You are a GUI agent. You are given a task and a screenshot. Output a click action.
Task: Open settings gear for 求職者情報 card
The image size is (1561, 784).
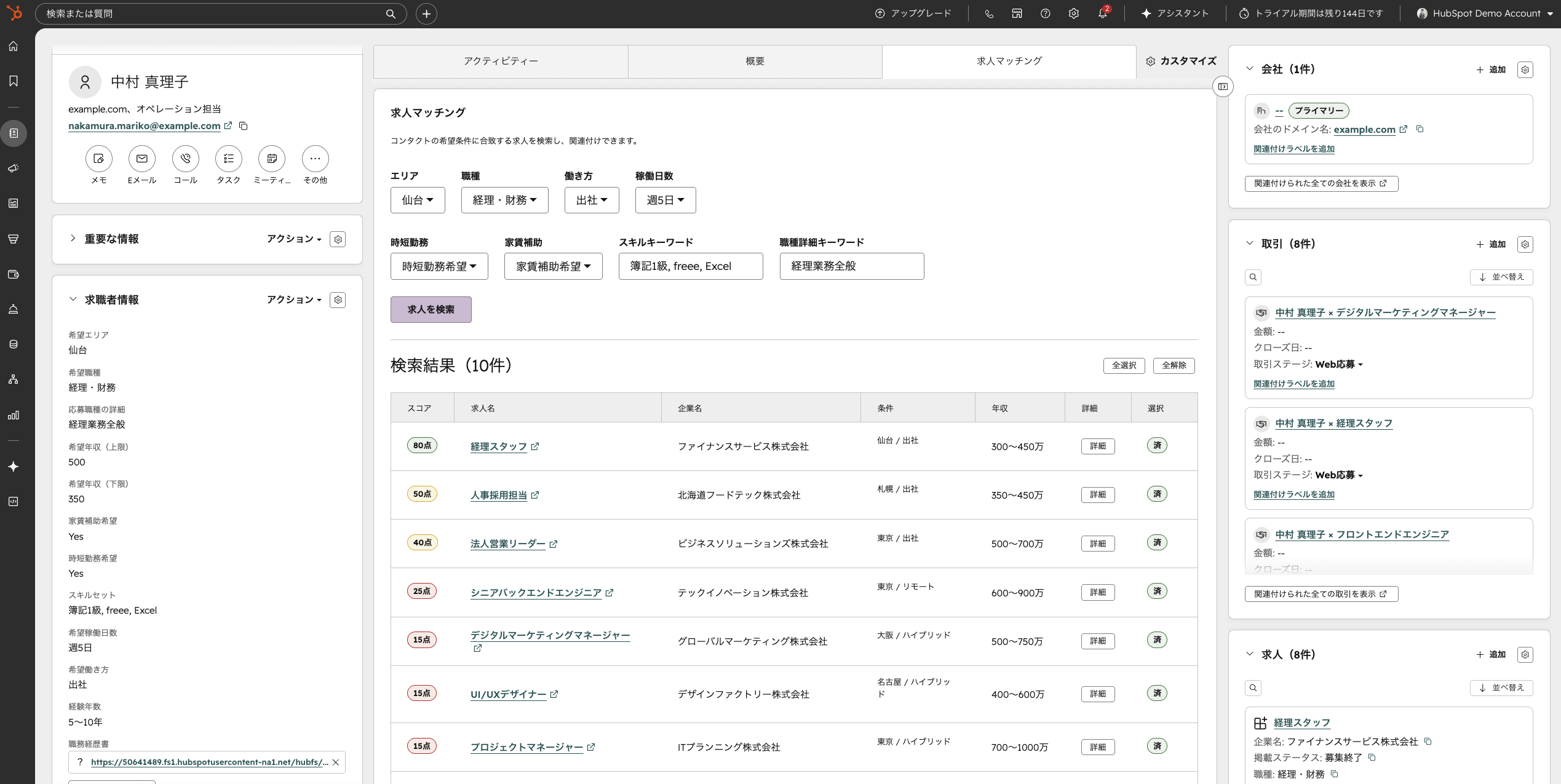click(x=338, y=300)
